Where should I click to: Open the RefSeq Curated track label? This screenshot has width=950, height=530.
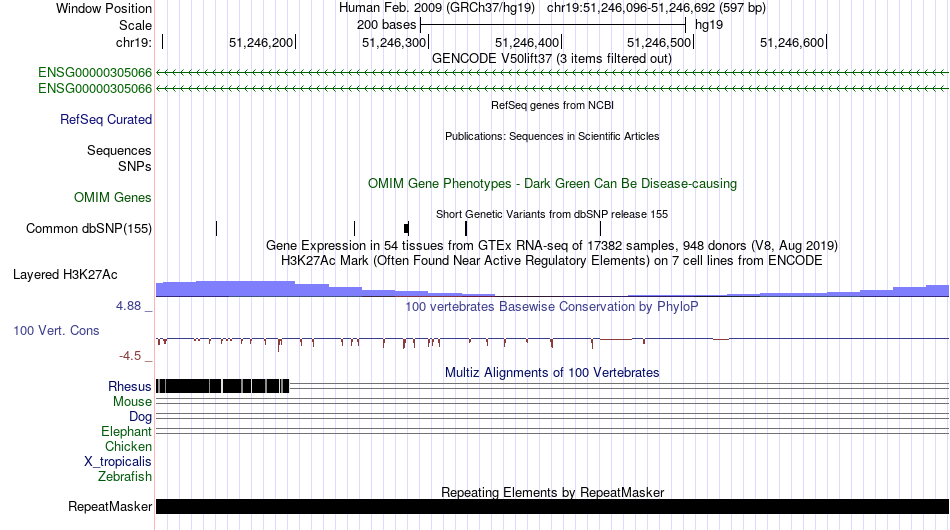pyautogui.click(x=106, y=119)
